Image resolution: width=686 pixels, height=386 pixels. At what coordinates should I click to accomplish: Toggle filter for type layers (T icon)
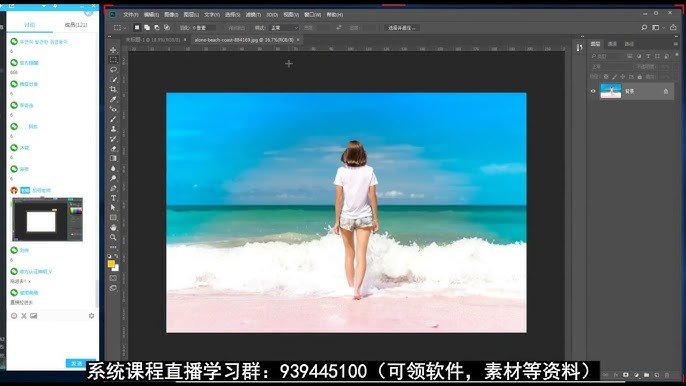[x=648, y=56]
